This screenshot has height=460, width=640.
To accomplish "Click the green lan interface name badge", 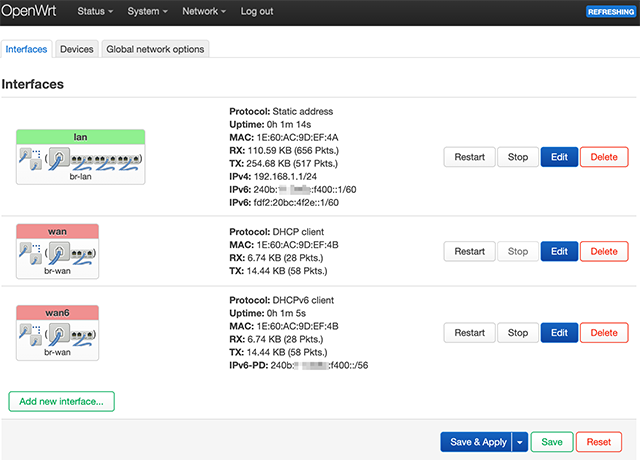I will click(x=81, y=136).
